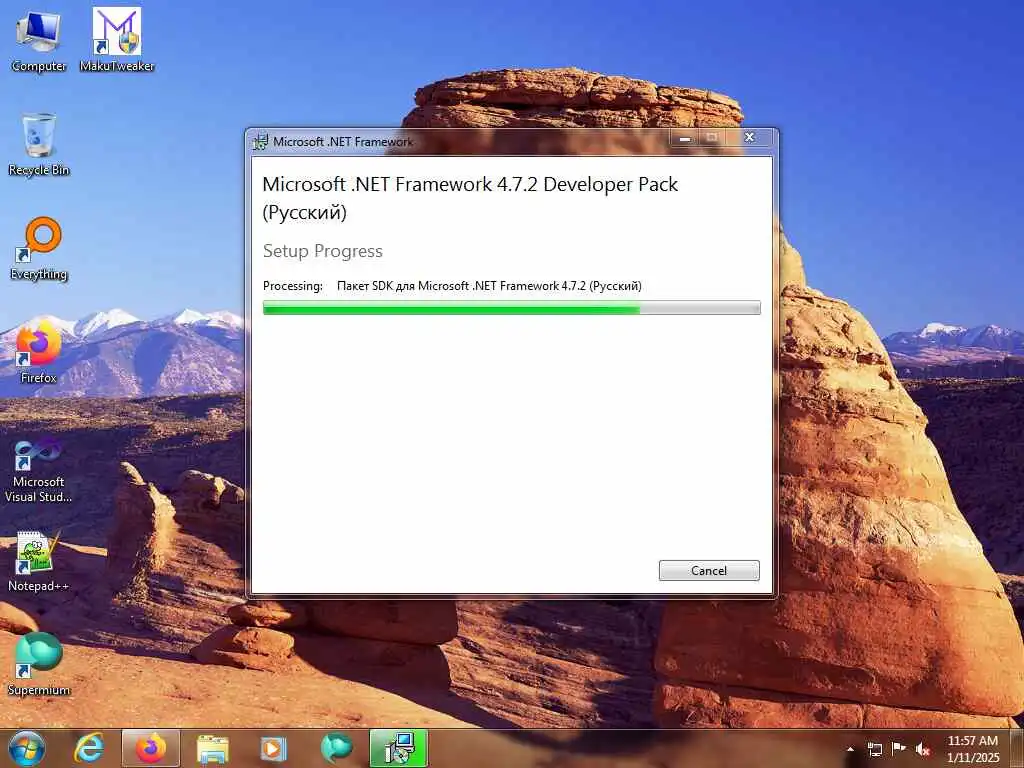The image size is (1024, 768).
Task: Click the .NET installer taskbar button
Action: (398, 748)
